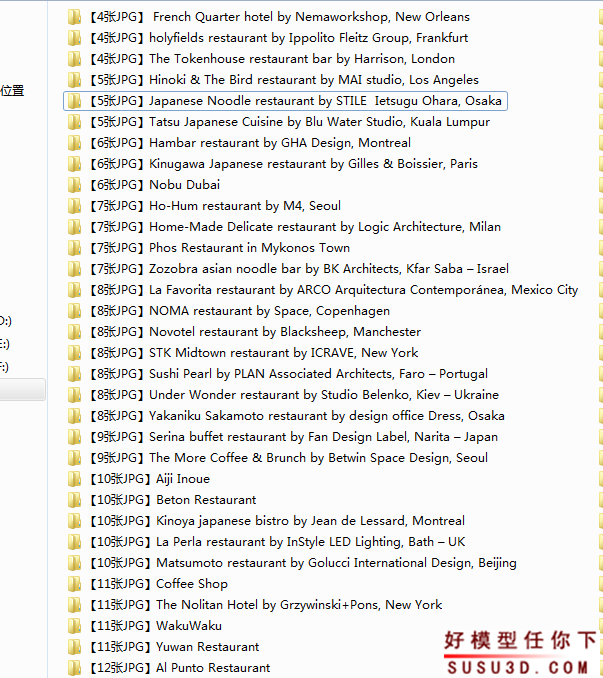Click folder icon for Aiji Inoue
Screen dimensions: 603x678
(x=74, y=479)
